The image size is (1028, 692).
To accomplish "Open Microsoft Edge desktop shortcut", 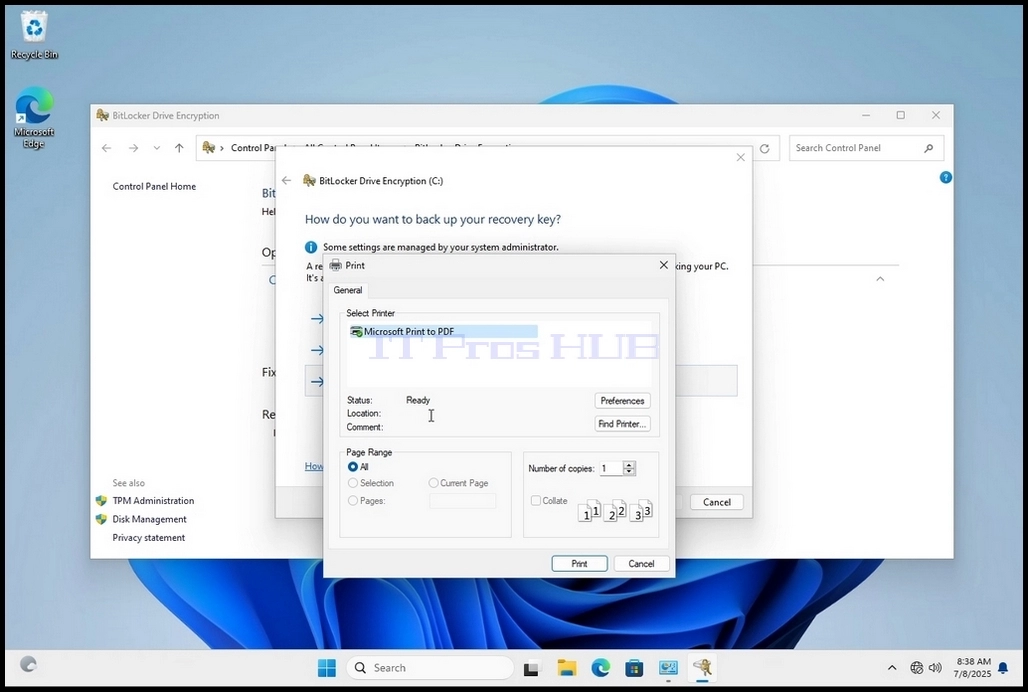I will pos(33,118).
